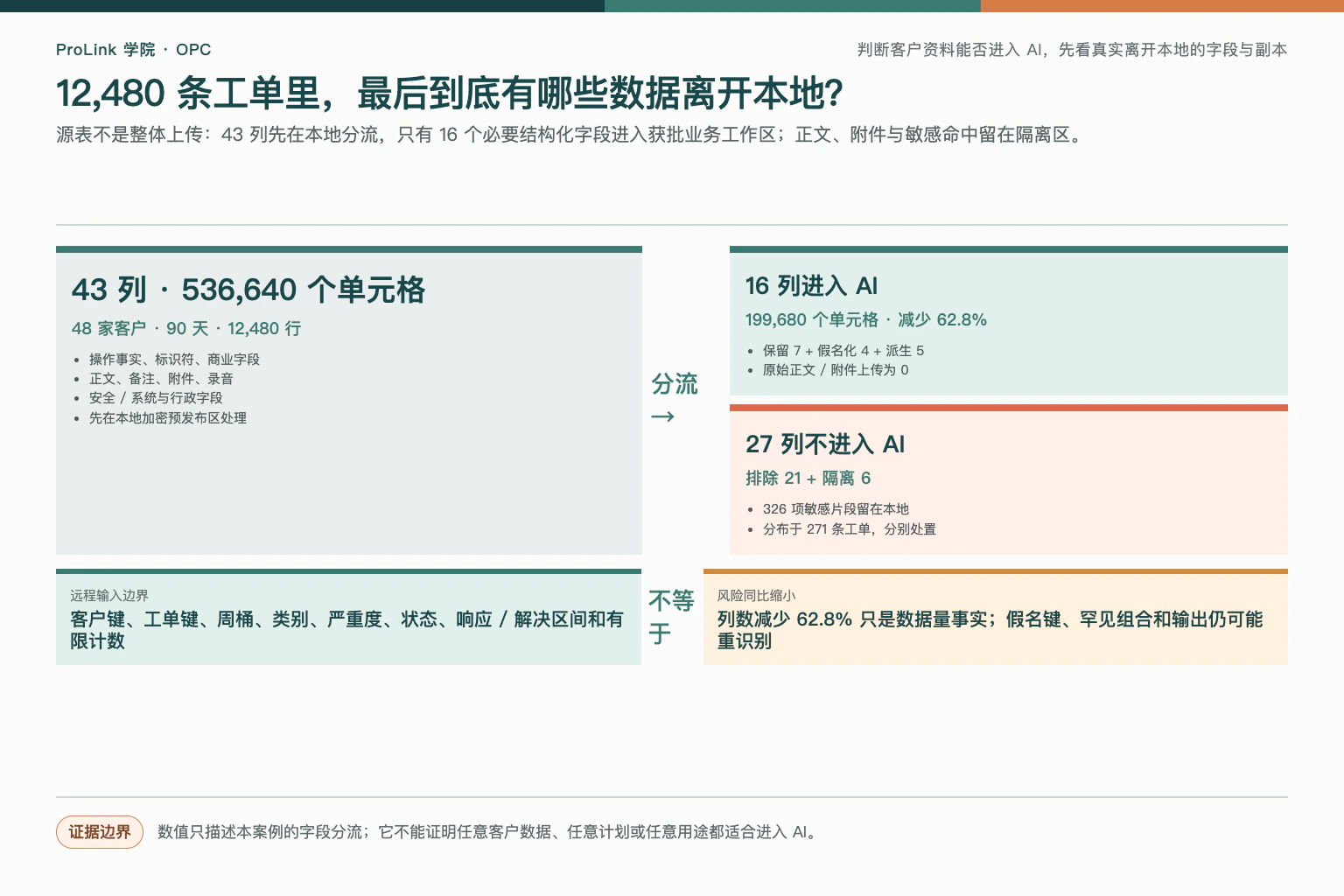Click the 分流 label between panels

(x=674, y=384)
